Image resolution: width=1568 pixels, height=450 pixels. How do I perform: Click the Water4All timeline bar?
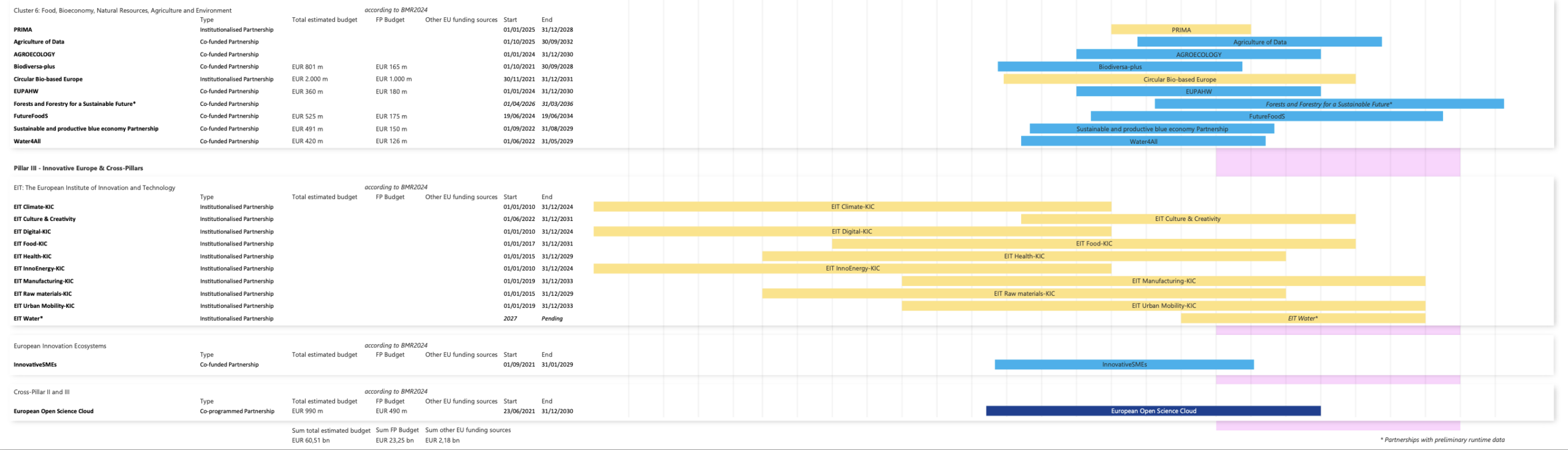pos(1143,141)
